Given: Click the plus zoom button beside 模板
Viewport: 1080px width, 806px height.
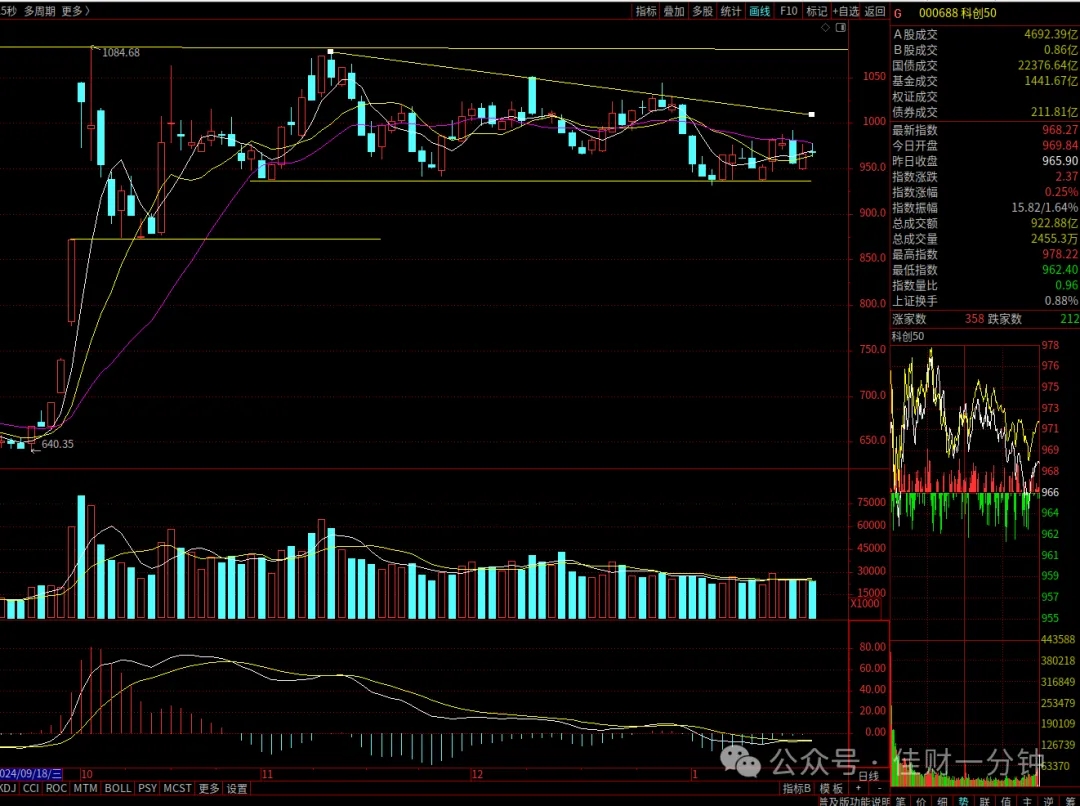Looking at the screenshot, I should coord(858,788).
